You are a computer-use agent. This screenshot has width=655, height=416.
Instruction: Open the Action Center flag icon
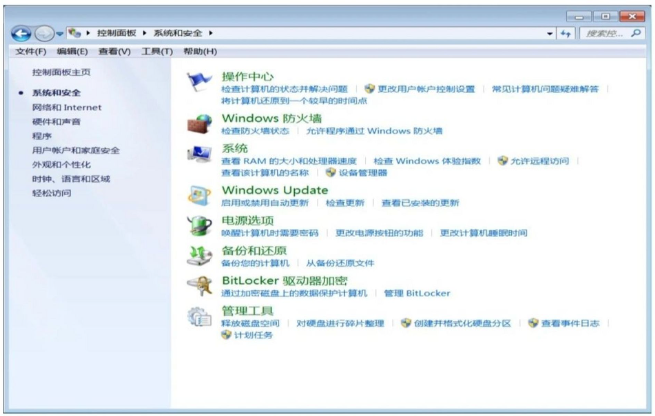[199, 81]
